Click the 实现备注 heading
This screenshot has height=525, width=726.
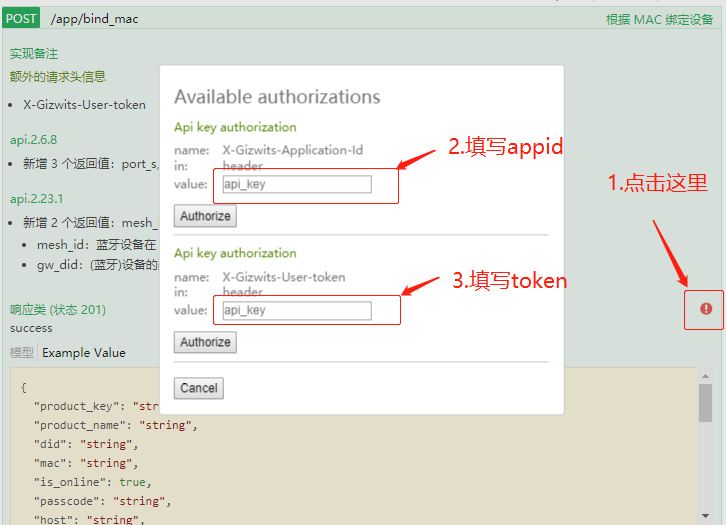(34, 54)
